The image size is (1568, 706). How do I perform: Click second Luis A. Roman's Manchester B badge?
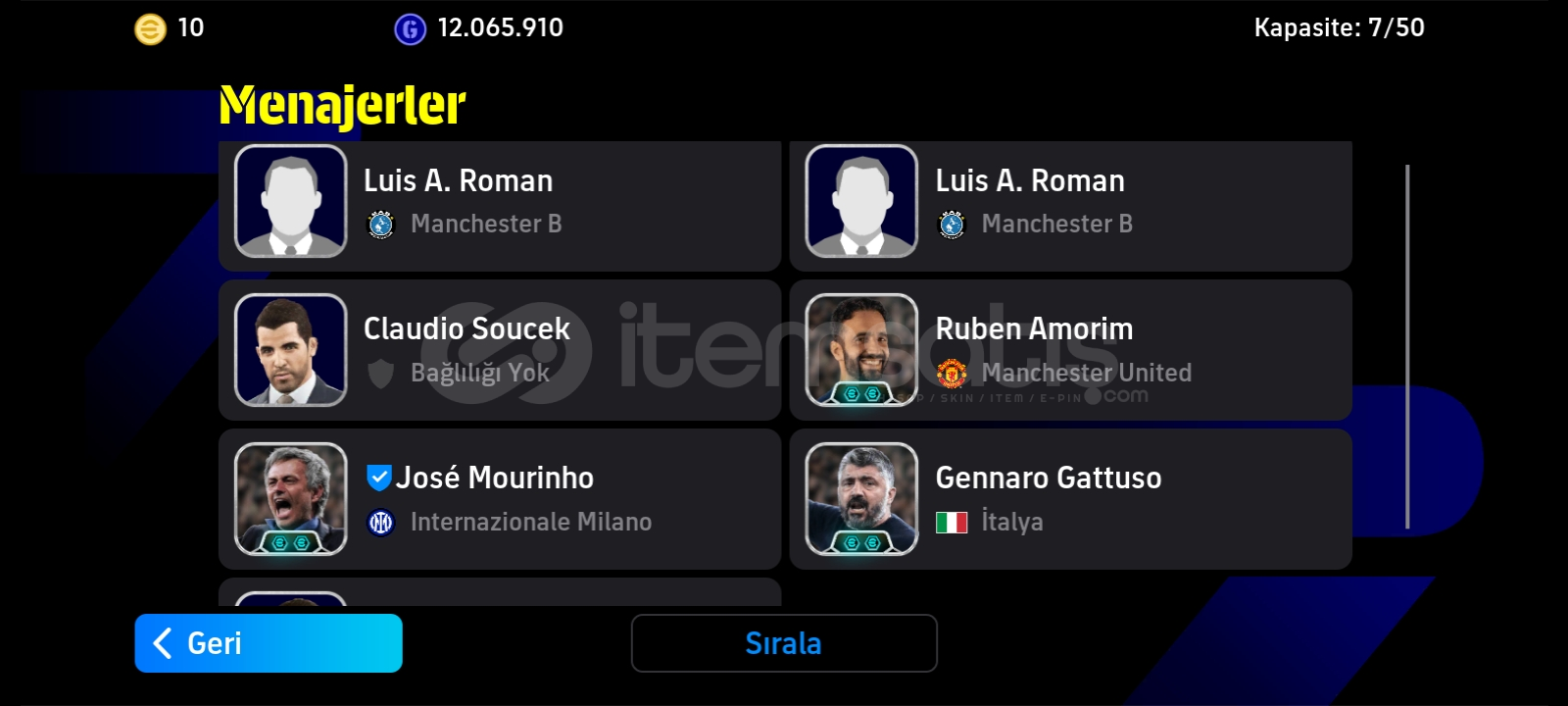[952, 225]
